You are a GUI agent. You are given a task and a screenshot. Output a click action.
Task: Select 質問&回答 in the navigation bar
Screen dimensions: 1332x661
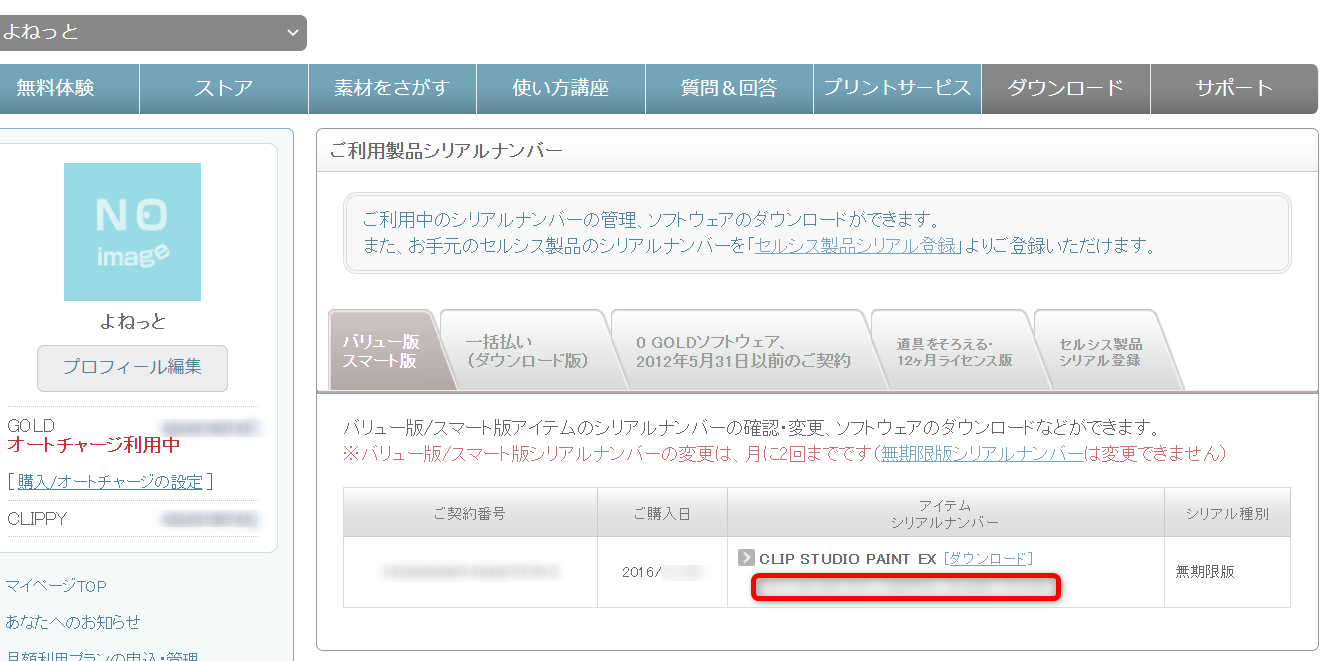tap(729, 88)
